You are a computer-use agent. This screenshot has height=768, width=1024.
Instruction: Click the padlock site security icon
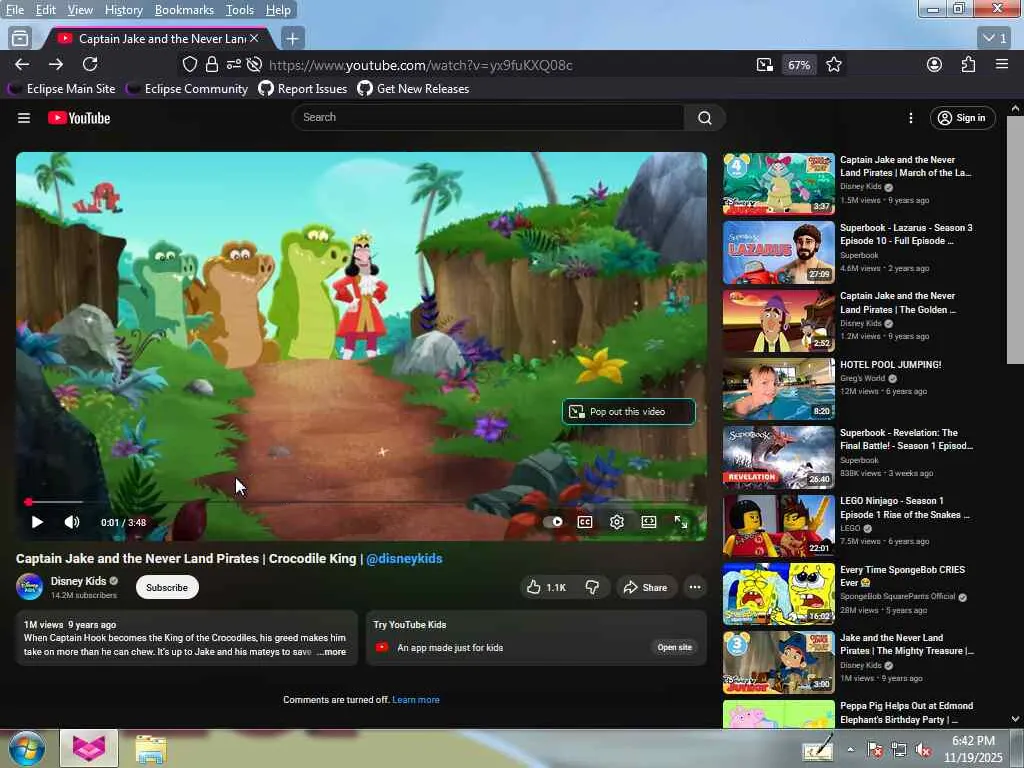click(x=212, y=64)
